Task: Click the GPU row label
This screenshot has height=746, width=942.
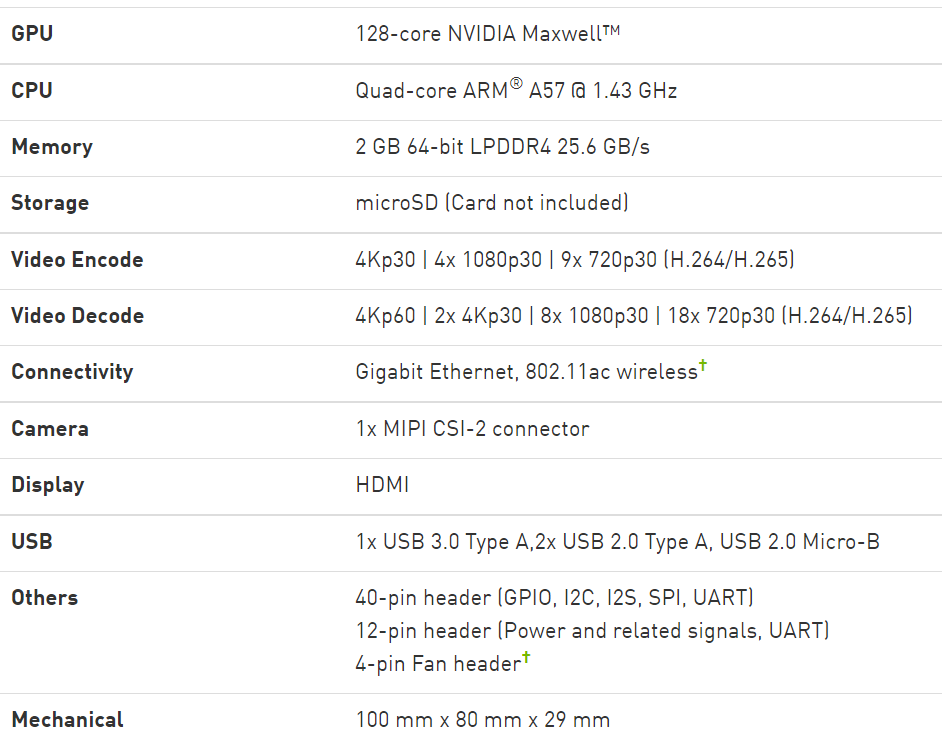Action: (x=32, y=34)
